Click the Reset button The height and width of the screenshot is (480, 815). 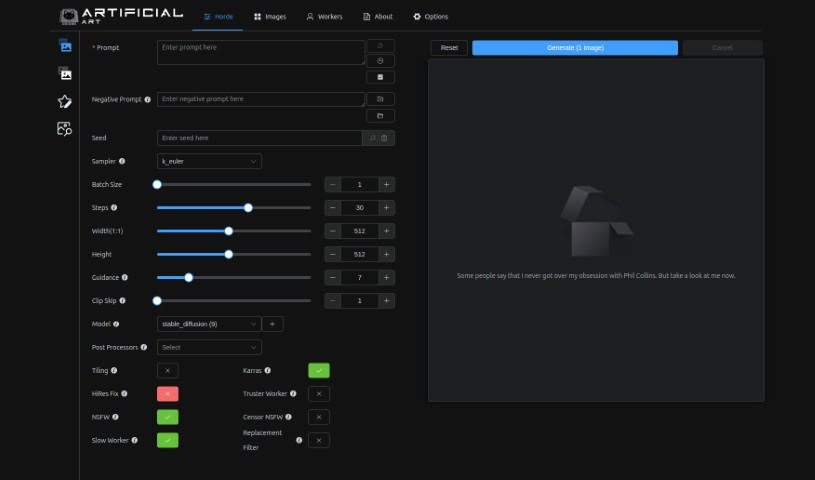coord(449,48)
